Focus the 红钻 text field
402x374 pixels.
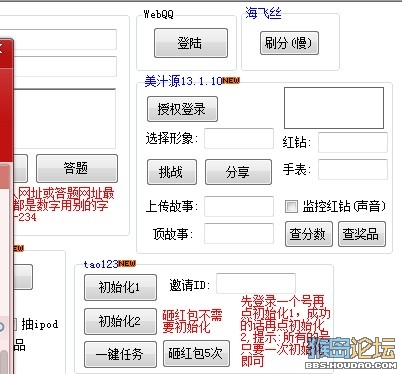coord(353,142)
